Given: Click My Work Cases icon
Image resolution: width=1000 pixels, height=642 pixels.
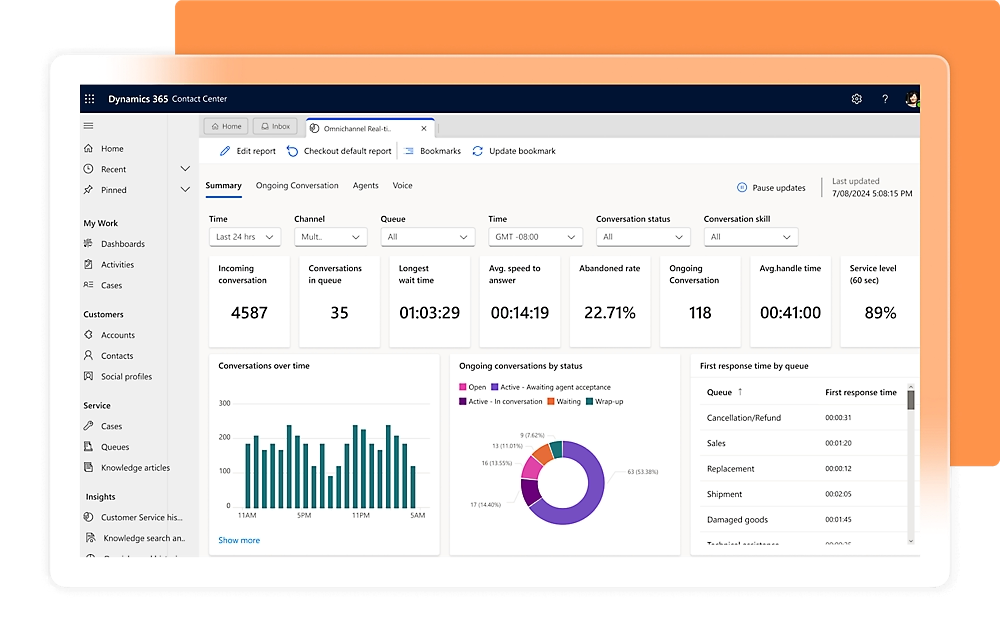Looking at the screenshot, I should [x=89, y=285].
